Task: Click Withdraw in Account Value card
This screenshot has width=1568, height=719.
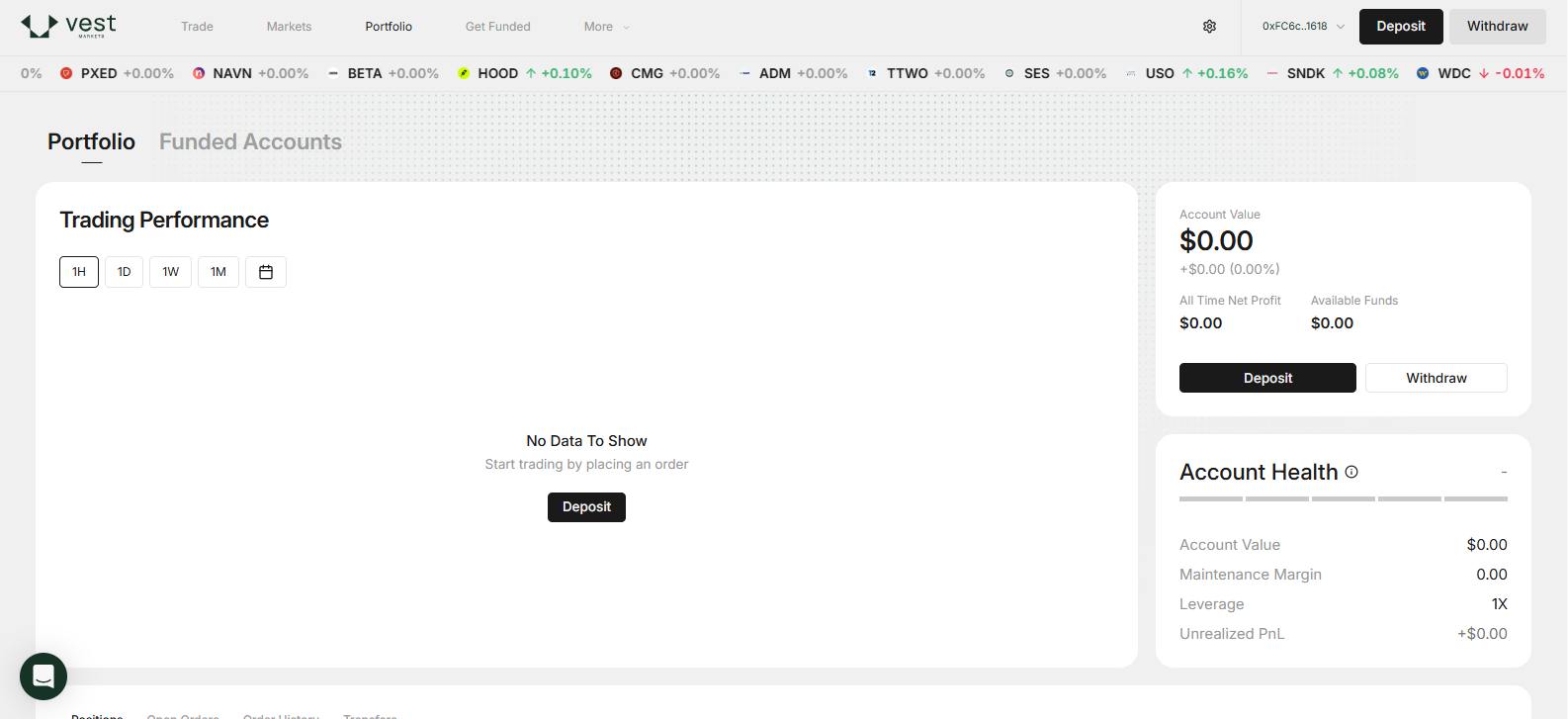Action: click(1437, 378)
